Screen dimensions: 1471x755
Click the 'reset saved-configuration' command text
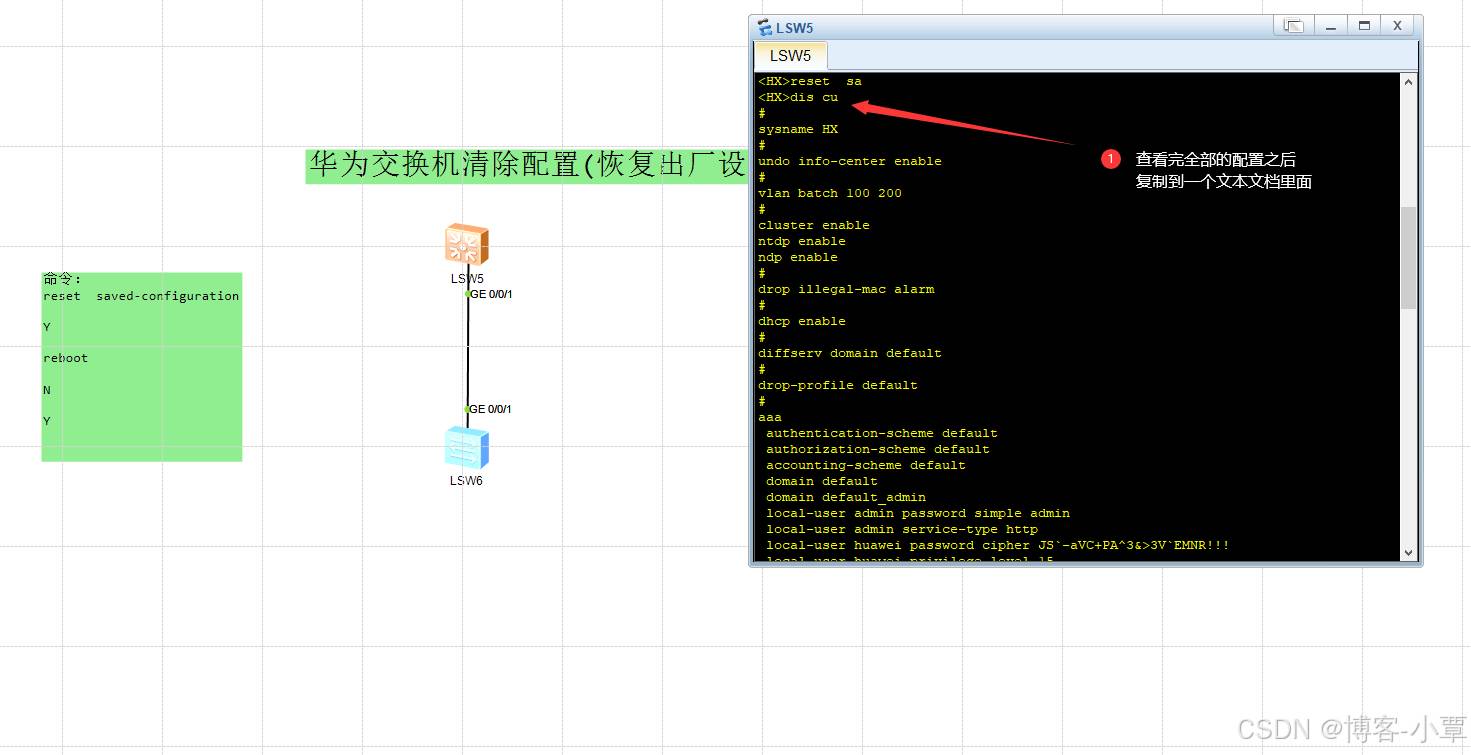click(x=141, y=296)
